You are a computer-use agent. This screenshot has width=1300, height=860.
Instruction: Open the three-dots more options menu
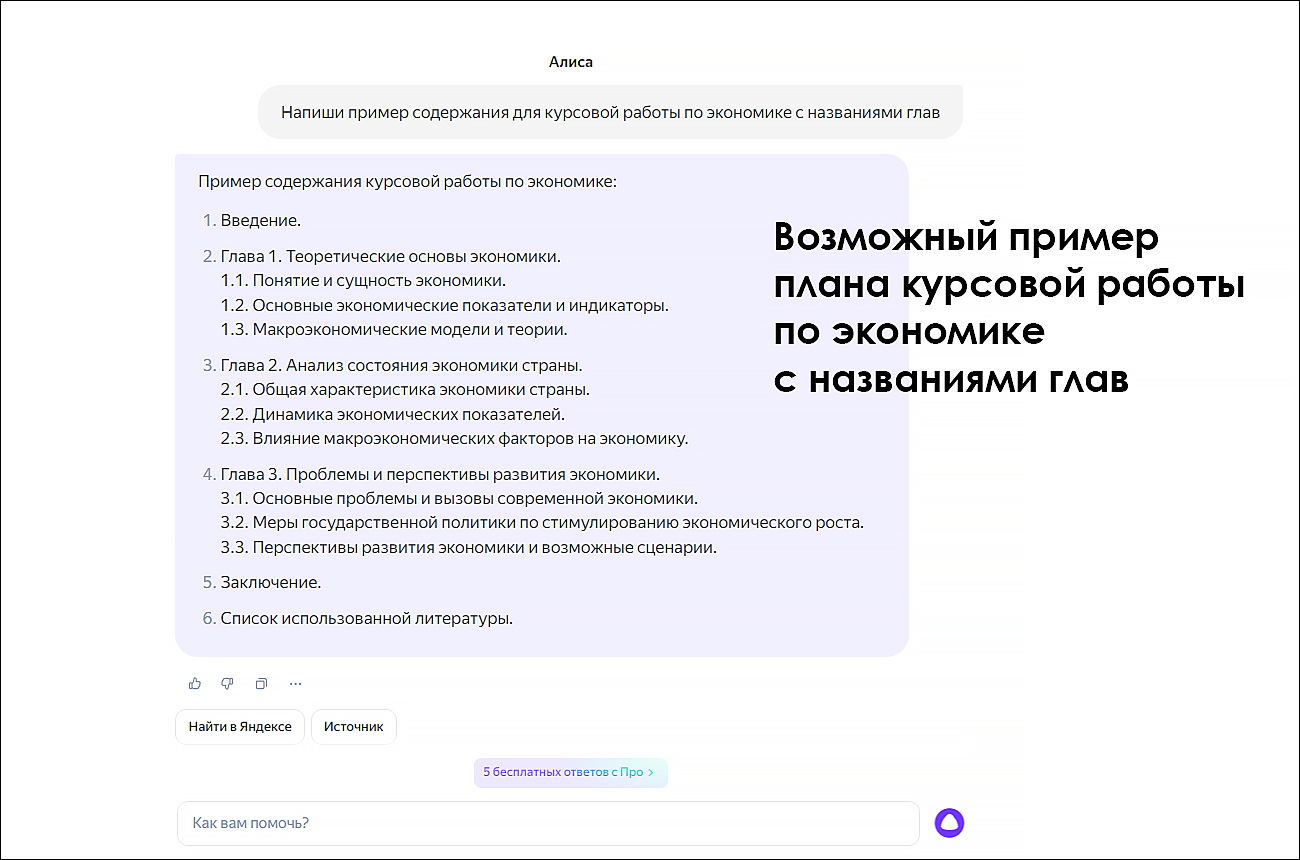[295, 684]
